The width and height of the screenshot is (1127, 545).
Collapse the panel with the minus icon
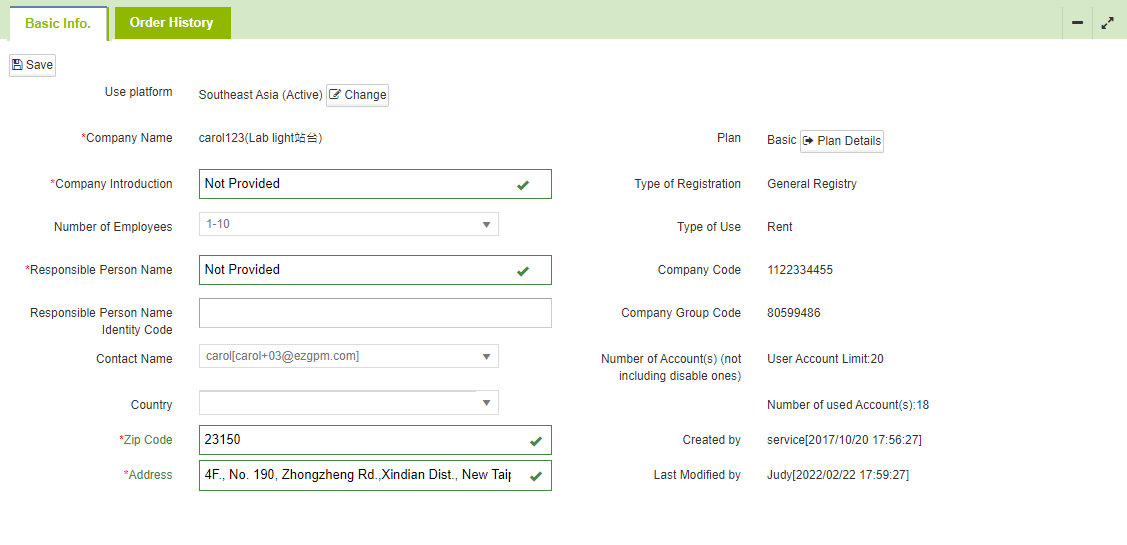[x=1077, y=23]
